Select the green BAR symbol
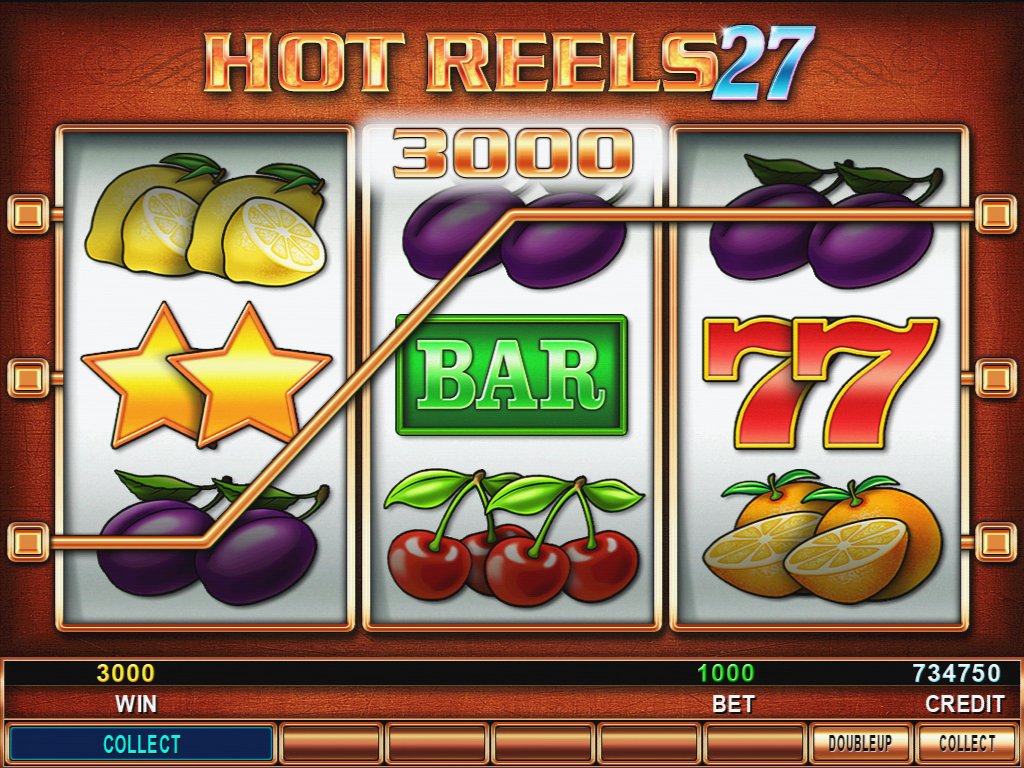This screenshot has height=768, width=1024. click(511, 375)
